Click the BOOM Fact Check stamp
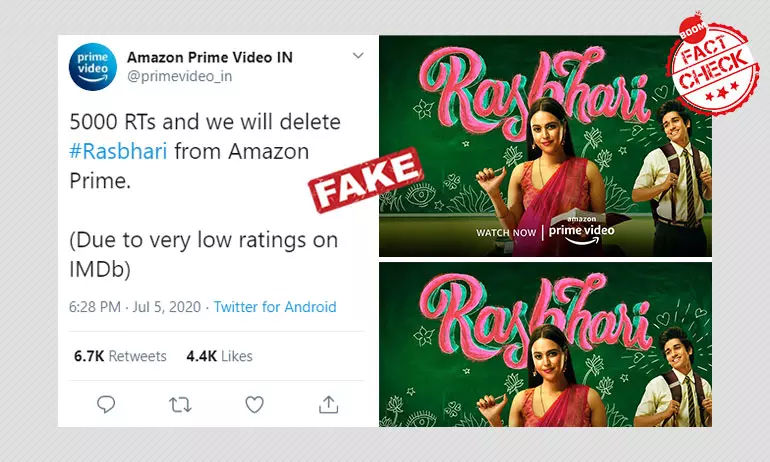This screenshot has height=462, width=770. 712,63
